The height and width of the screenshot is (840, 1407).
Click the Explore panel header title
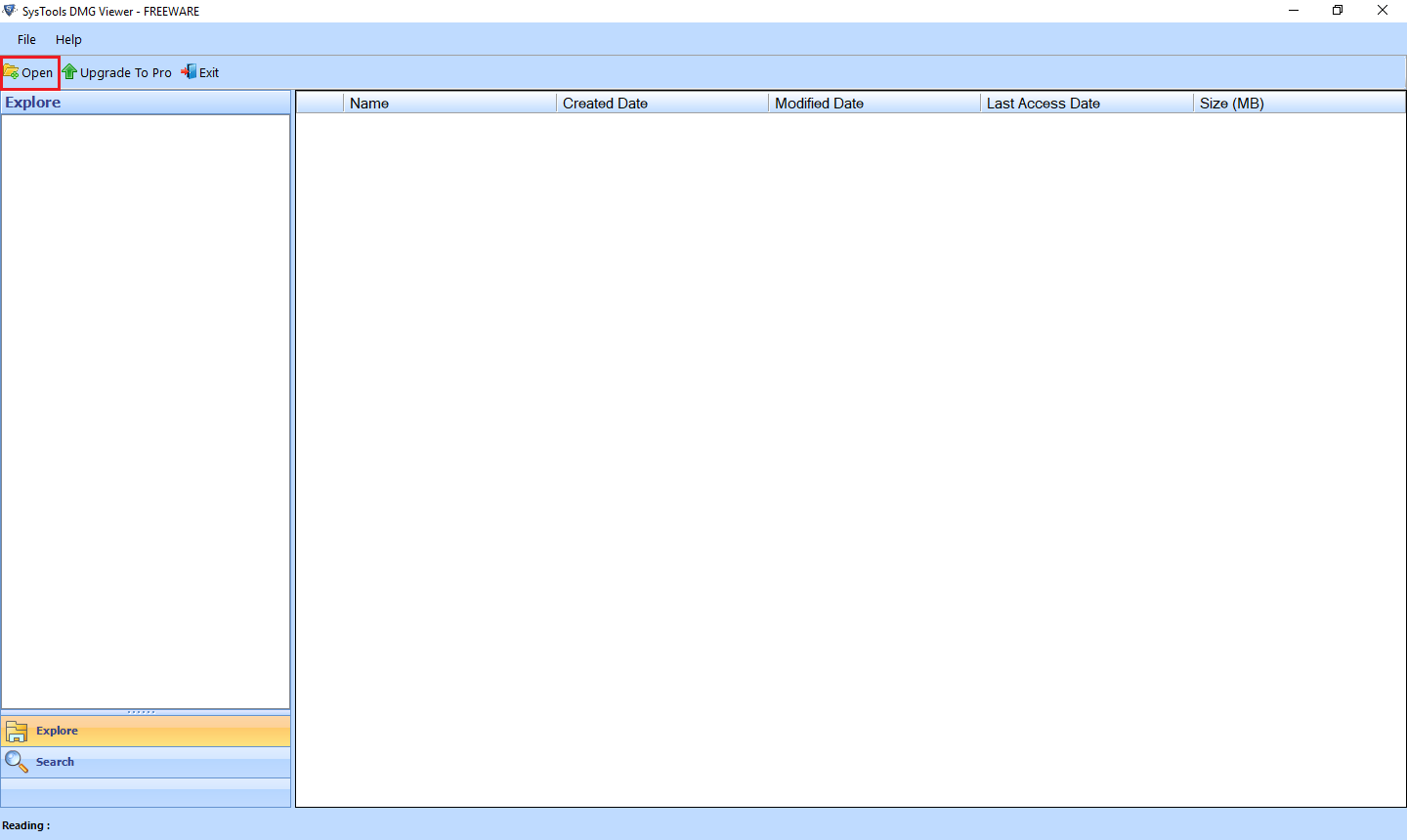pyautogui.click(x=33, y=103)
